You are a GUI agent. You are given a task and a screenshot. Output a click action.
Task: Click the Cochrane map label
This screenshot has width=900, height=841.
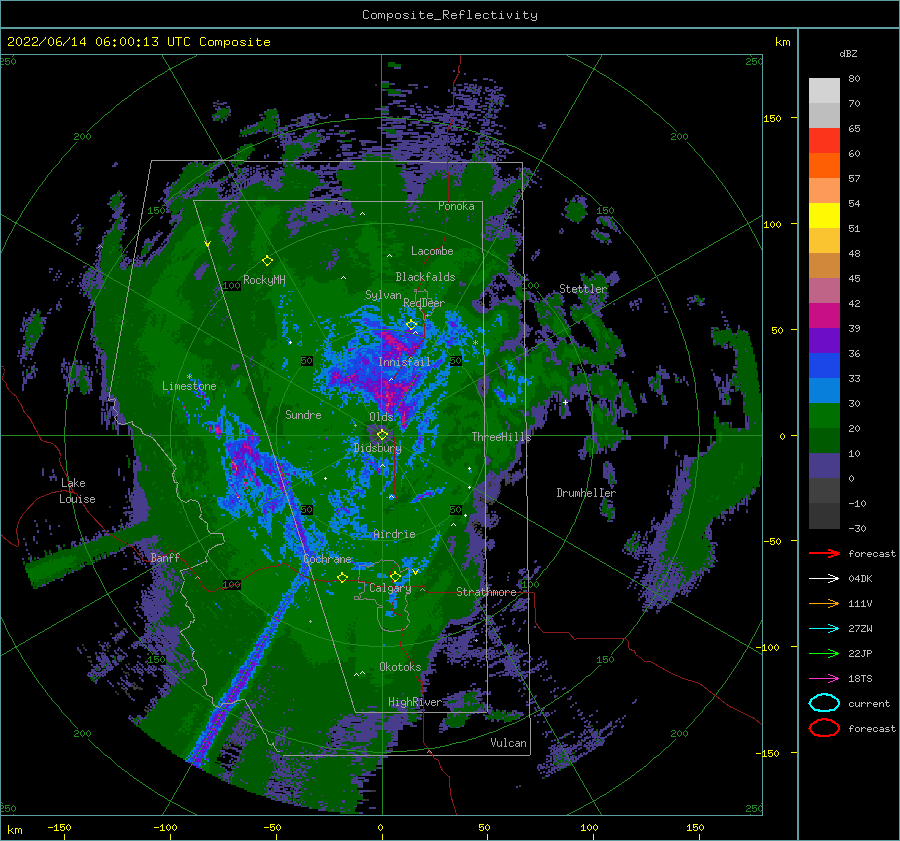(327, 559)
